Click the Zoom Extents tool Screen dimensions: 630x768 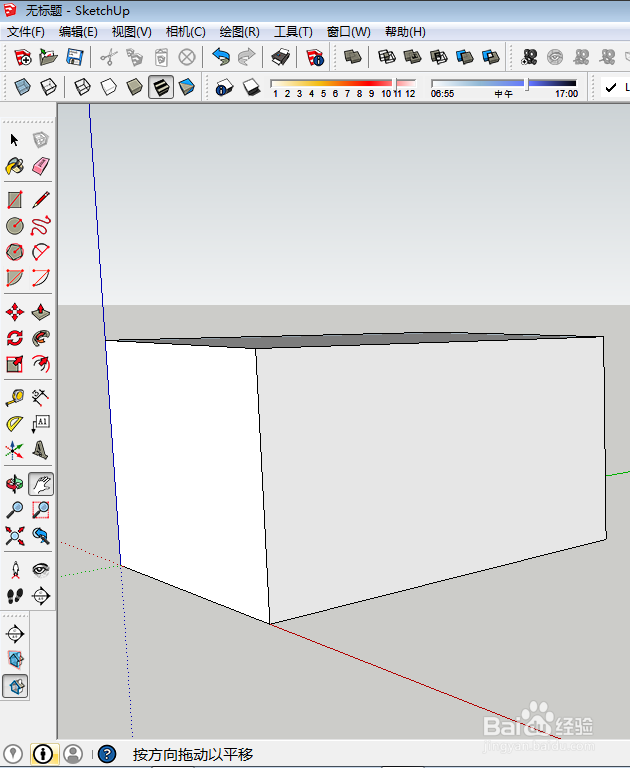[x=15, y=536]
